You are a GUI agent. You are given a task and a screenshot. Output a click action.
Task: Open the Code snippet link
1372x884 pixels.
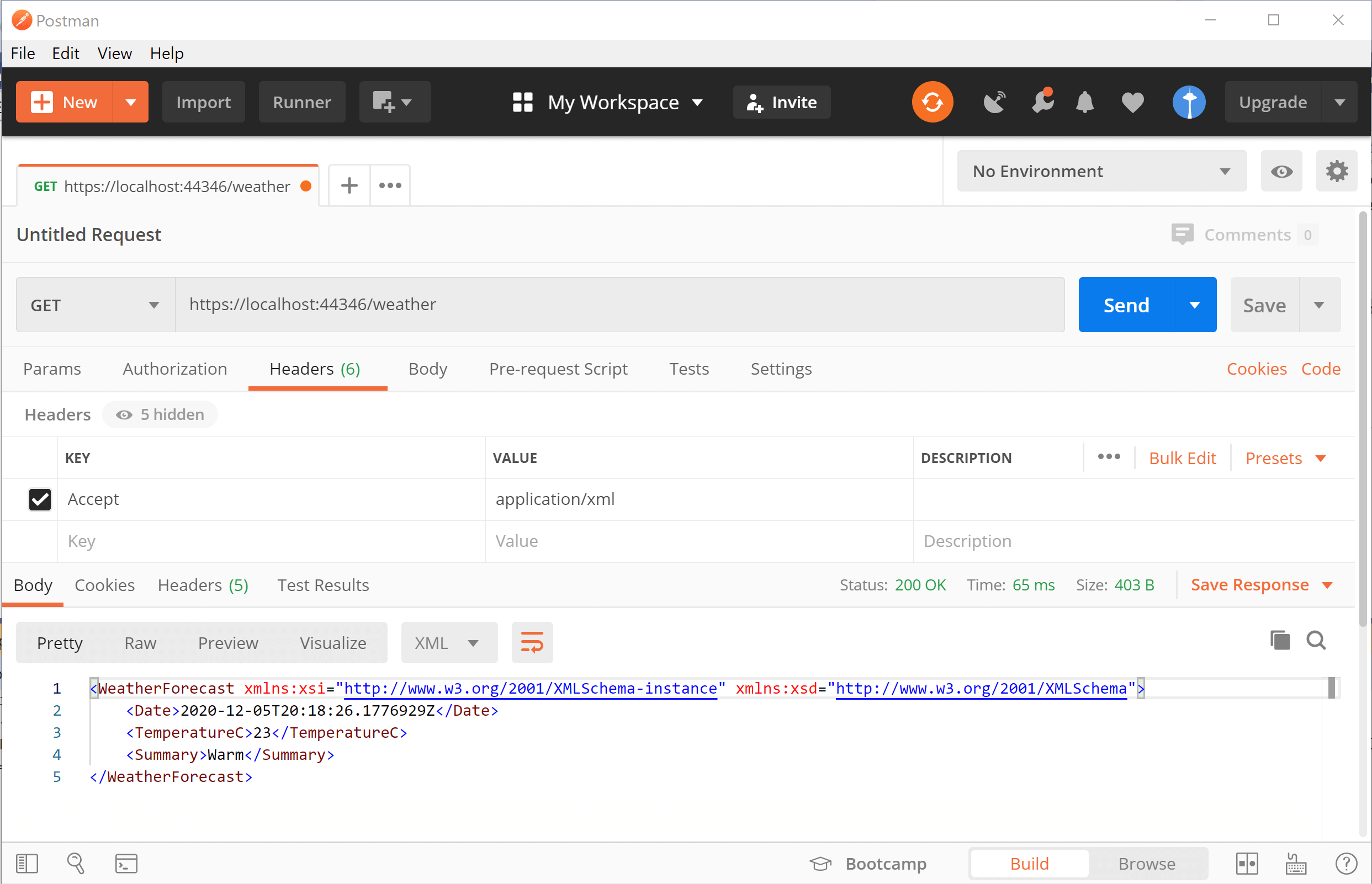coord(1320,369)
